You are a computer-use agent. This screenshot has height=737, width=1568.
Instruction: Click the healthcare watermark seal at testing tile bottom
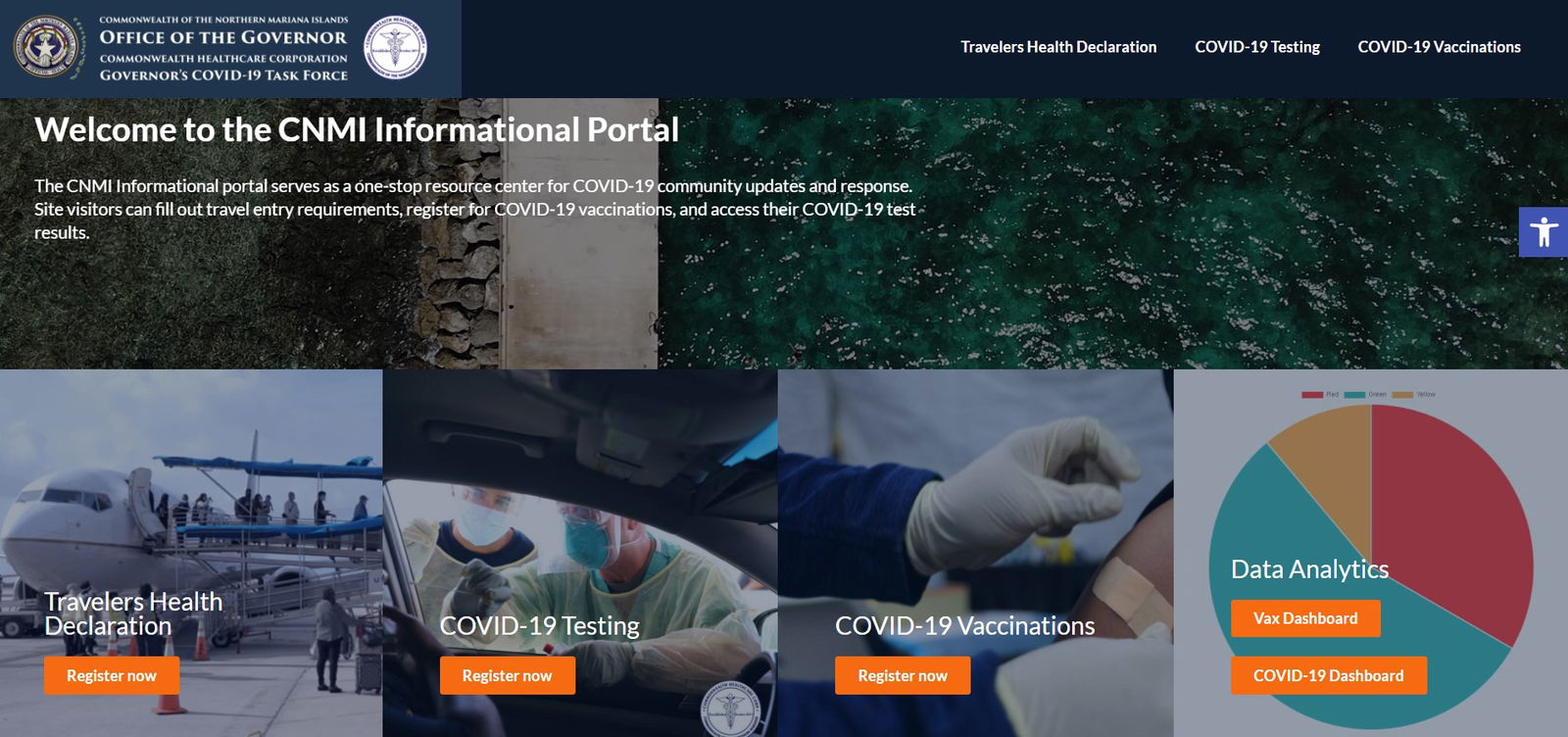coord(730,708)
